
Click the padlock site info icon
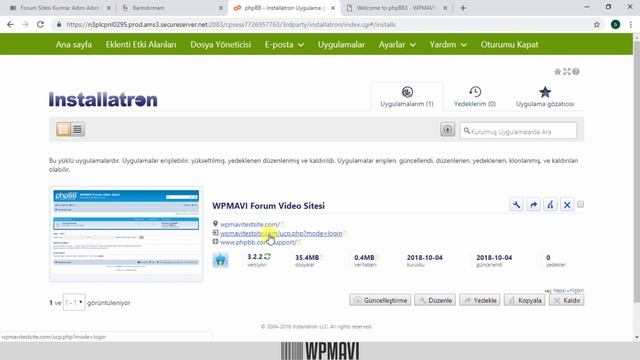pyautogui.click(x=59, y=24)
